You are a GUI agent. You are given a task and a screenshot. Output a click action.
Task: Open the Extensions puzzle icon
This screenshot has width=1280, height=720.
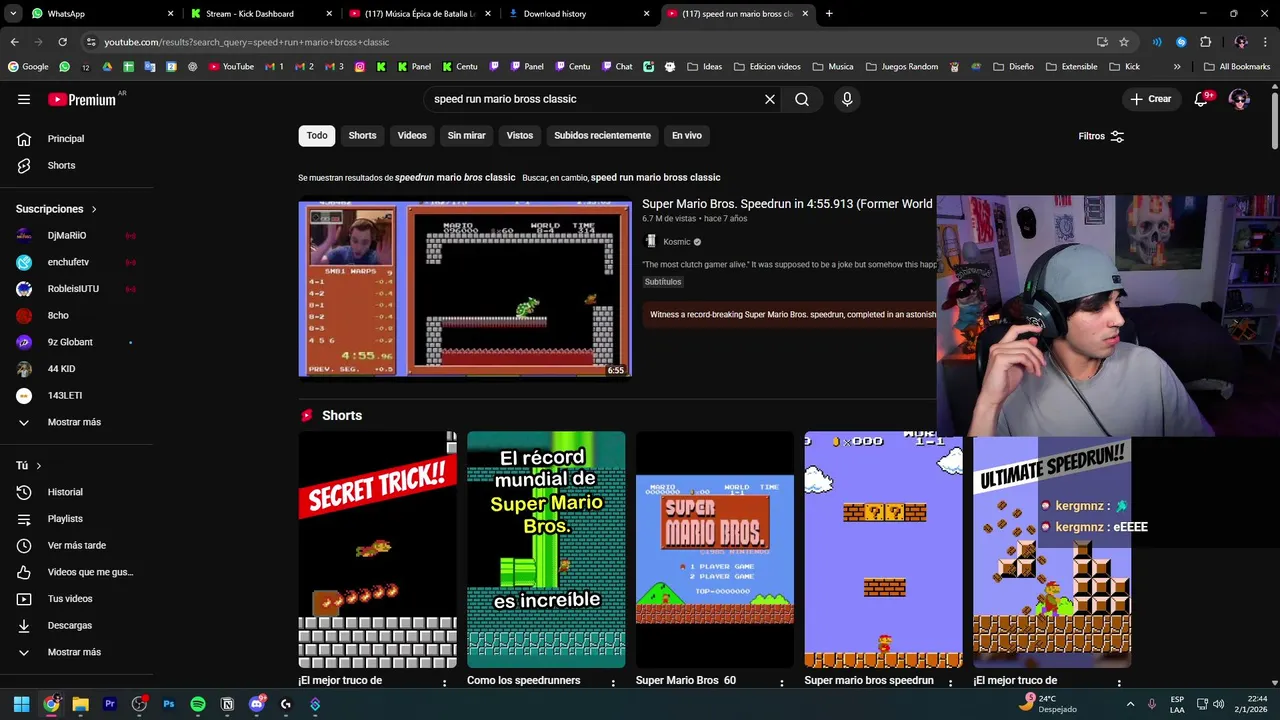pos(1205,42)
